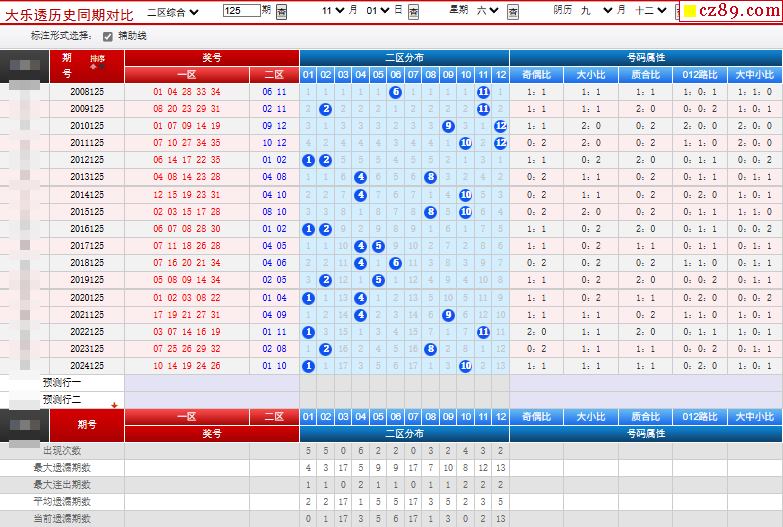Viewport: 783px width, 527px height.
Task: Click the 排序 sort arrows icon
Action: click(x=97, y=66)
